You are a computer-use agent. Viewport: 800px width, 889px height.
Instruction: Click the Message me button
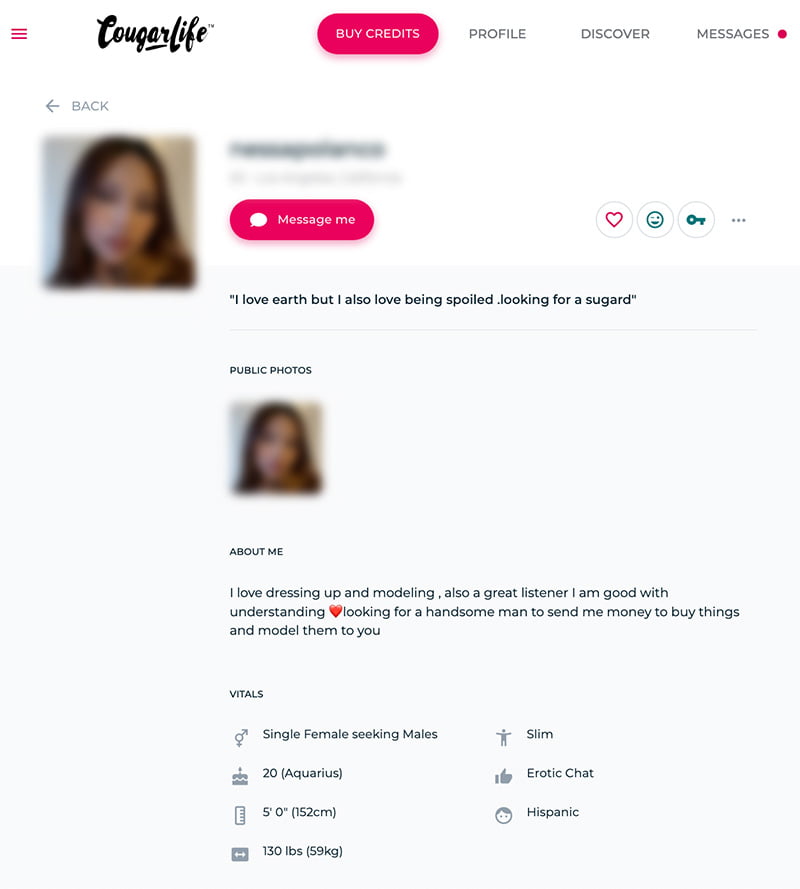(302, 219)
